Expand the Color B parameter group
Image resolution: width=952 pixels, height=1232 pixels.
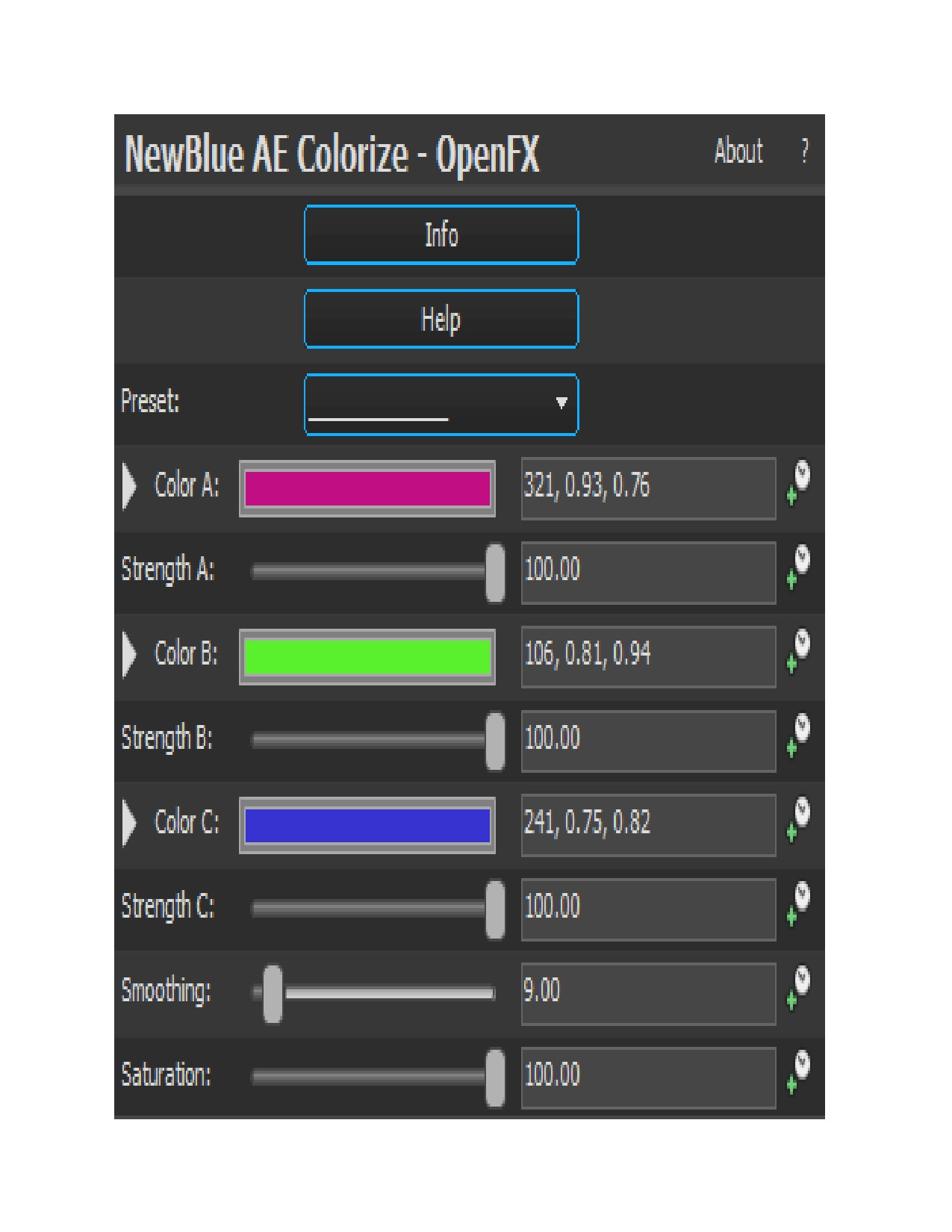click(x=130, y=655)
